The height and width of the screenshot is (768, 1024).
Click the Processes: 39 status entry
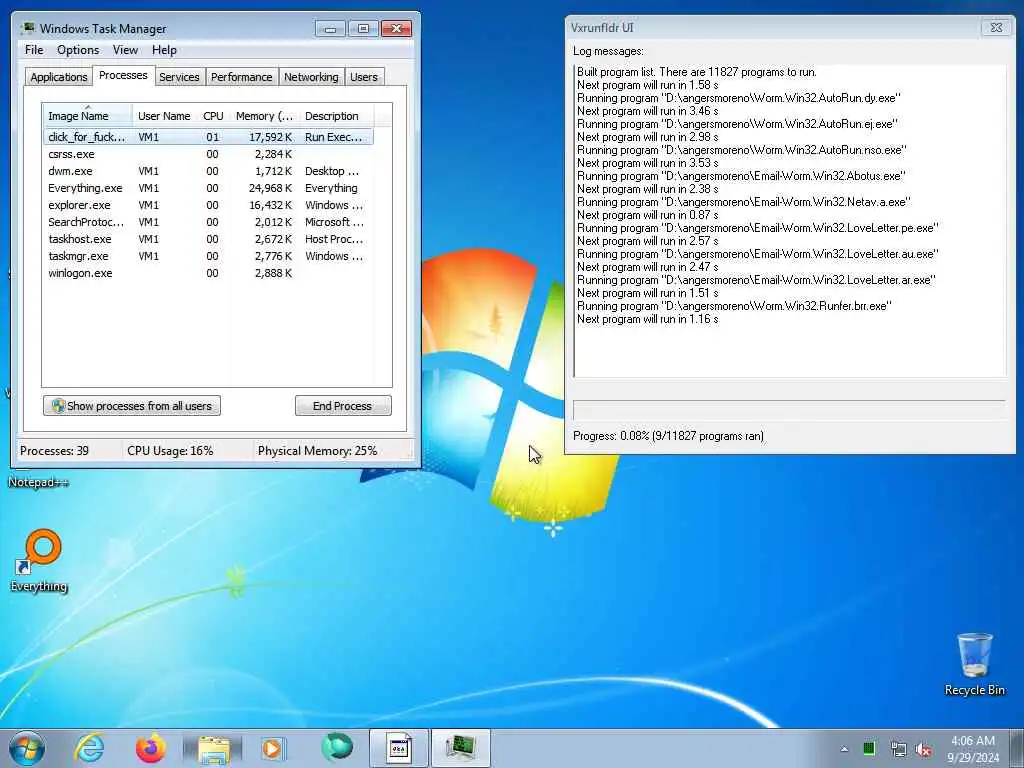click(54, 451)
